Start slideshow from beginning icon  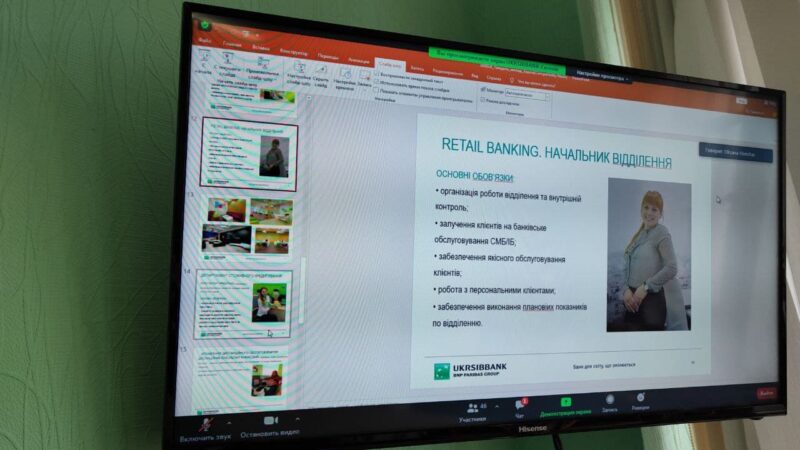click(204, 56)
